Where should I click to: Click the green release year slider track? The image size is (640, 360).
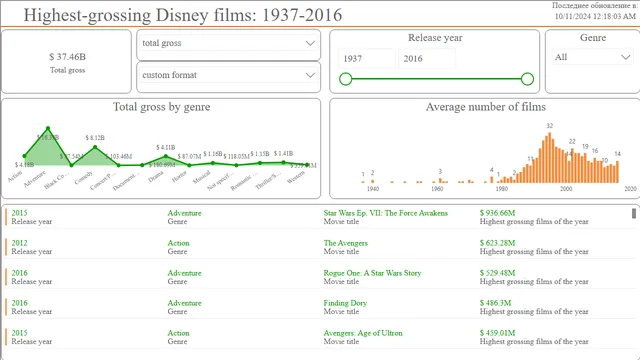coord(436,79)
